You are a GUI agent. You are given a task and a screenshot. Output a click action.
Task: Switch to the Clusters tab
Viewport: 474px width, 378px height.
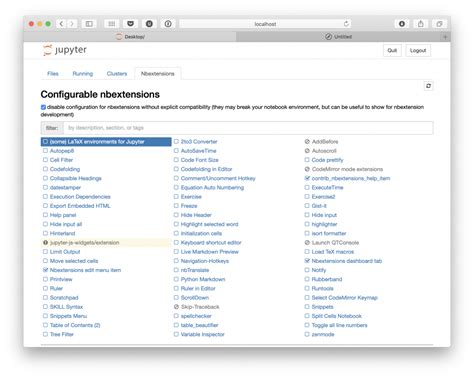click(x=117, y=74)
